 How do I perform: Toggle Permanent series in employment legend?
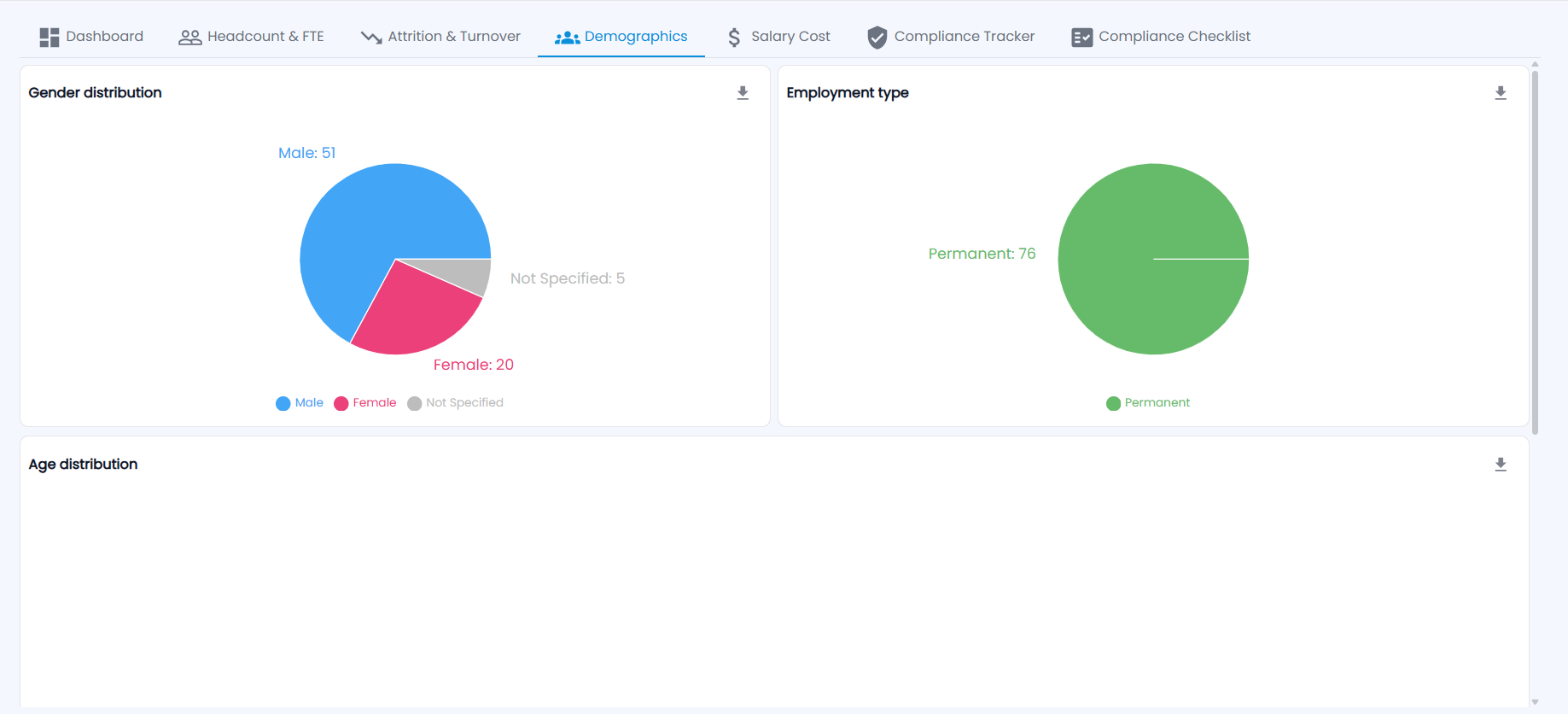(1148, 403)
